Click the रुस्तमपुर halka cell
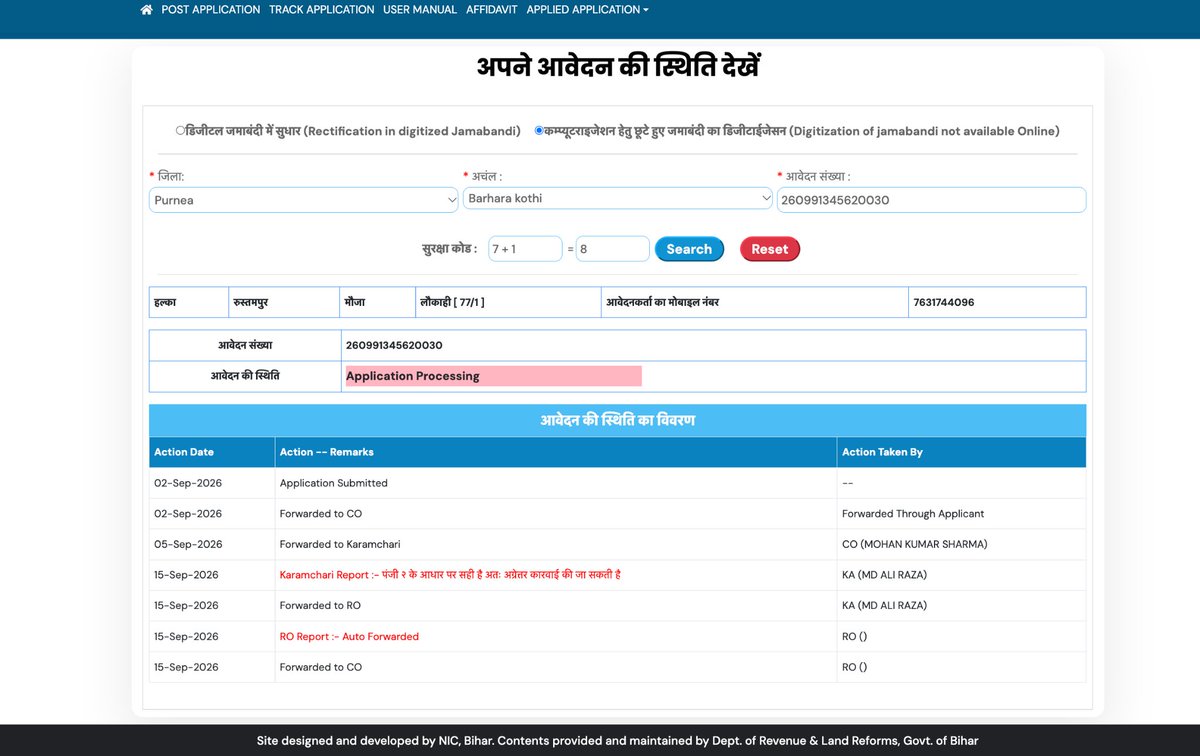The height and width of the screenshot is (756, 1200). pos(284,302)
